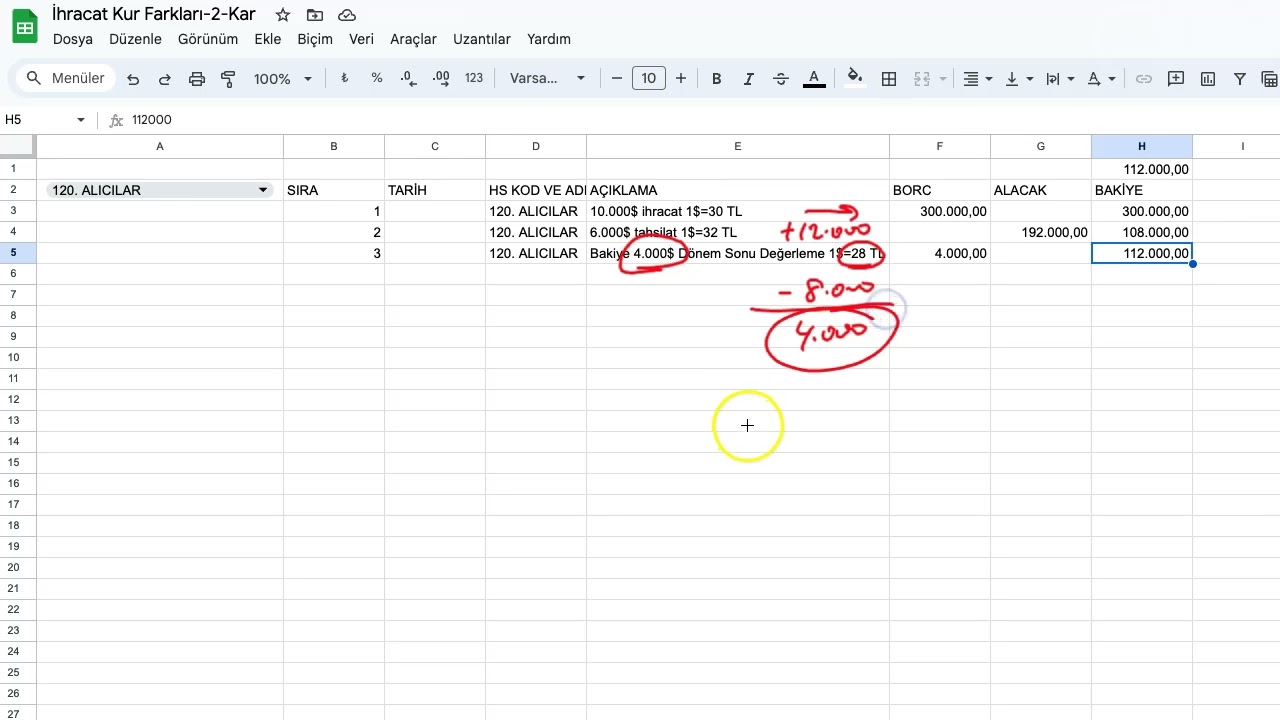The image size is (1280, 720).
Task: Open the 120. ALICILAR cell dropdown
Action: 263,190
